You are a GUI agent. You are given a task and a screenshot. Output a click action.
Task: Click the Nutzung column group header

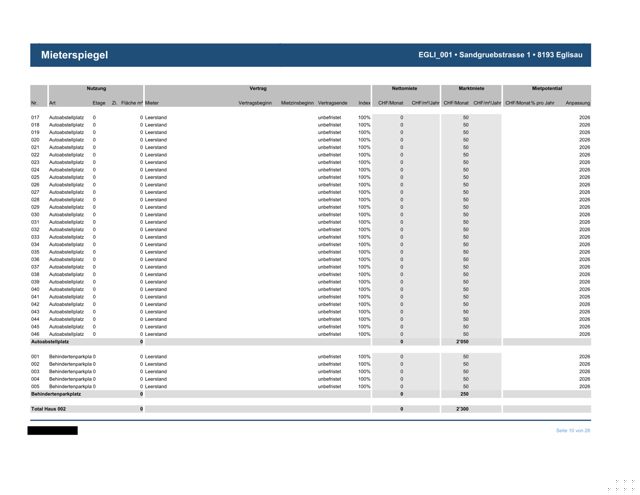pos(96,88)
